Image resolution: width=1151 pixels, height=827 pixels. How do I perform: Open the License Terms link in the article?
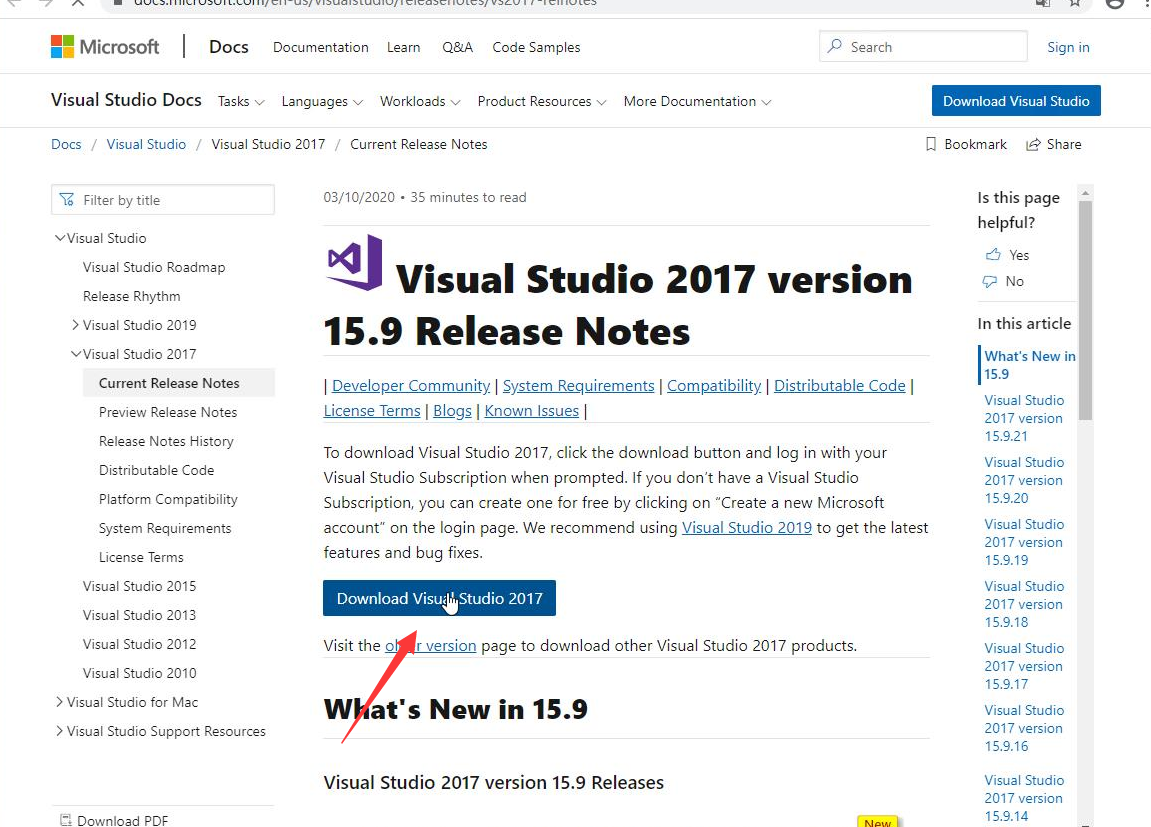372,411
